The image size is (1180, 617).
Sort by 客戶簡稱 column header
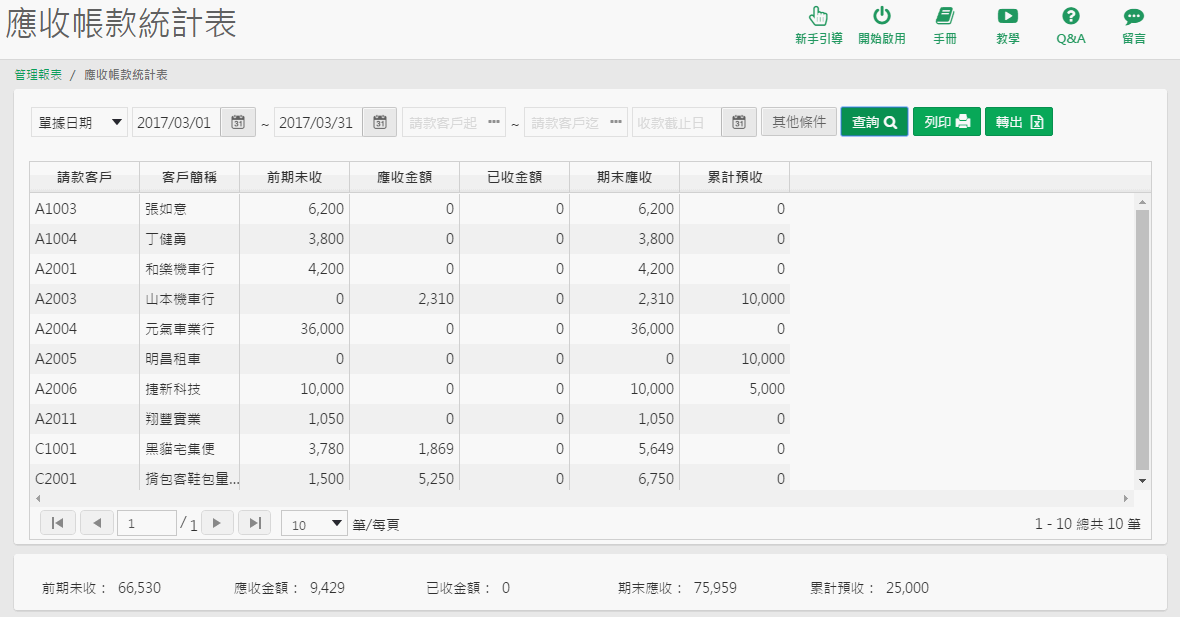point(189,177)
